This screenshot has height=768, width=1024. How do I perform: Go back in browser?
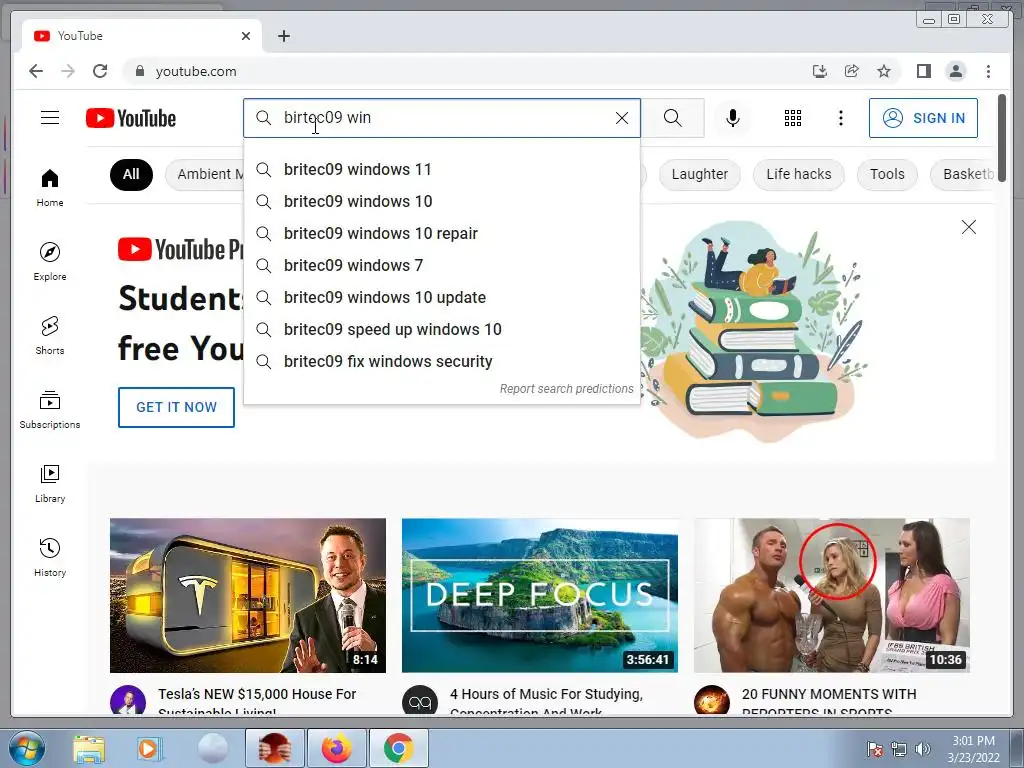36,71
